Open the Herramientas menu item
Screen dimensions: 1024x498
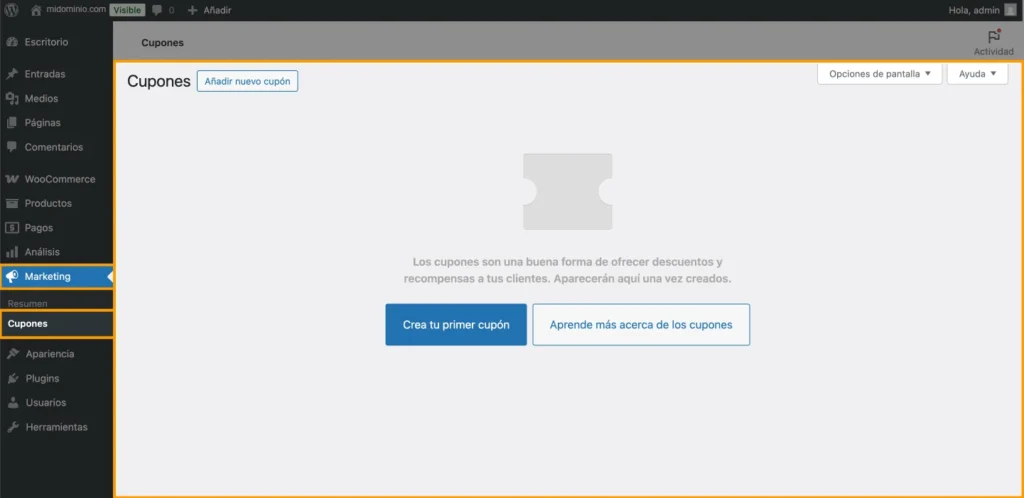coord(56,428)
